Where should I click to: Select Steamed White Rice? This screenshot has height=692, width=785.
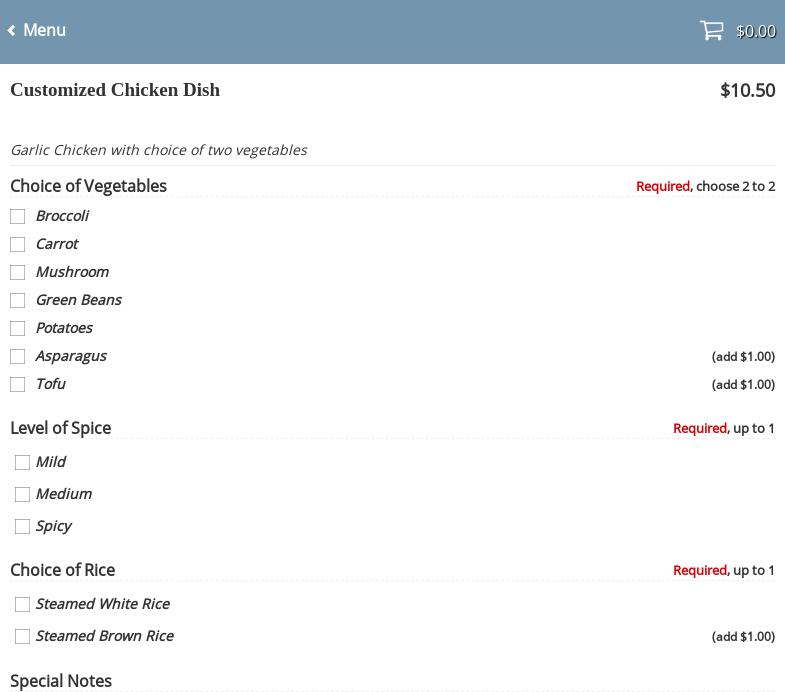click(x=23, y=604)
